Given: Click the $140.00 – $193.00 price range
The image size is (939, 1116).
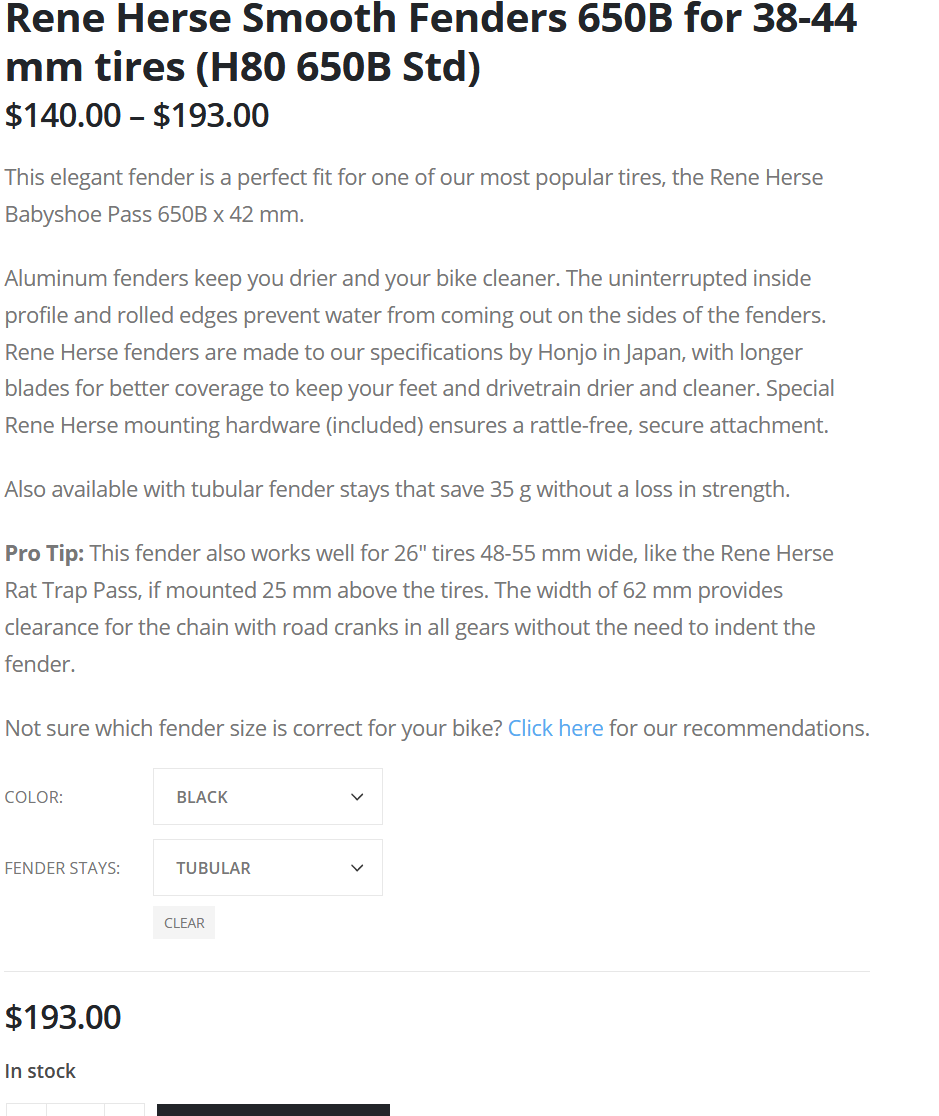Looking at the screenshot, I should [x=137, y=116].
